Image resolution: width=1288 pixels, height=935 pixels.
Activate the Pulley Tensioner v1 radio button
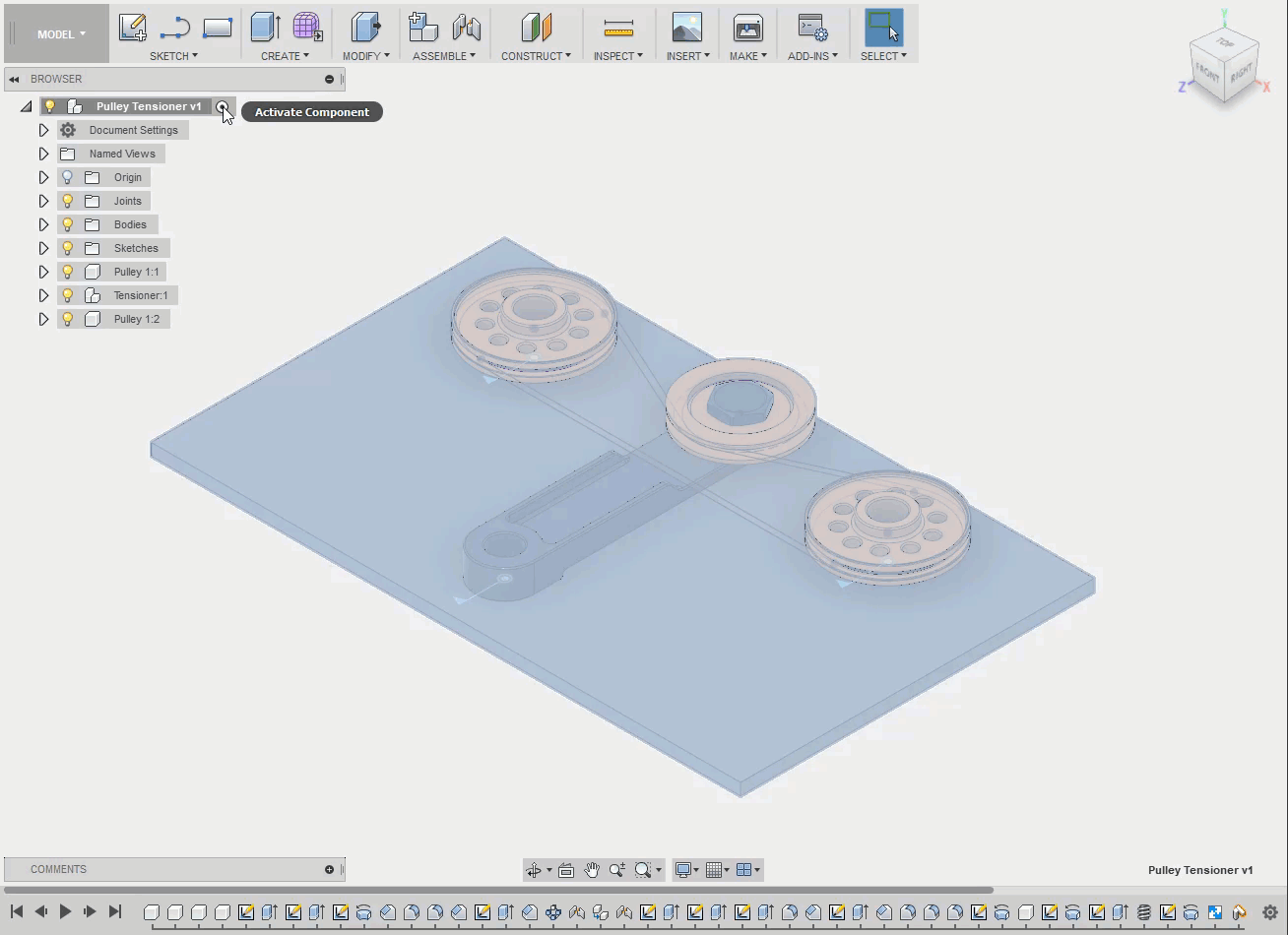pyautogui.click(x=223, y=106)
